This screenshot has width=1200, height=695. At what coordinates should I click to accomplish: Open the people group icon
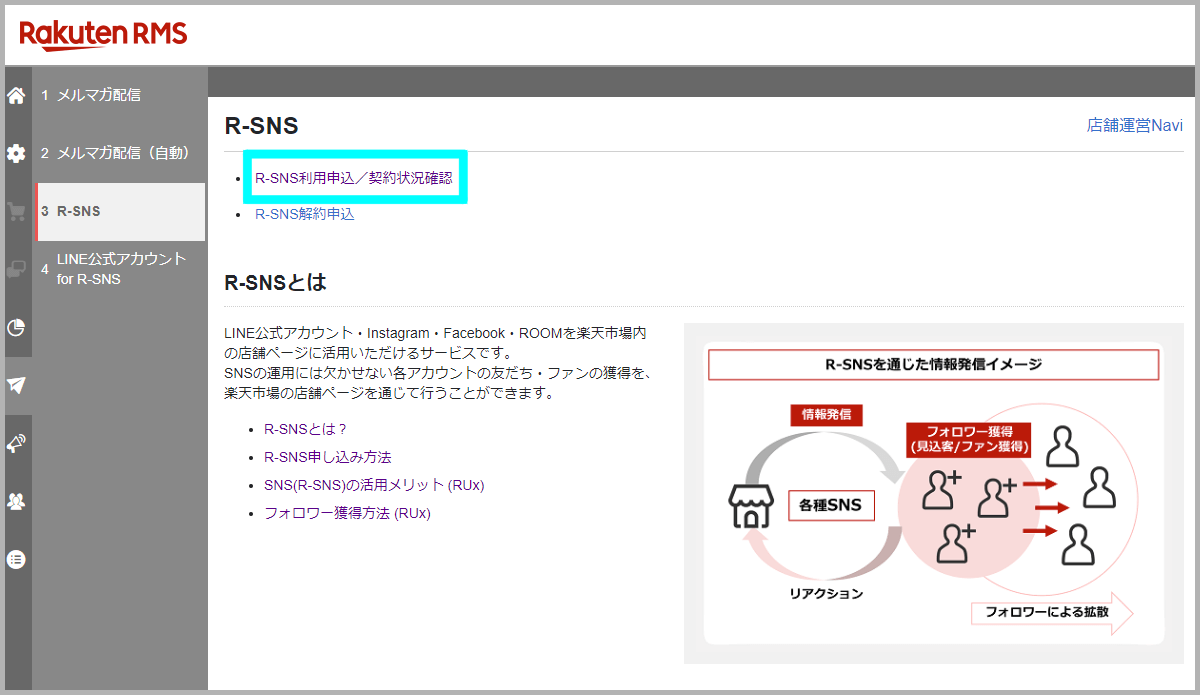[16, 501]
